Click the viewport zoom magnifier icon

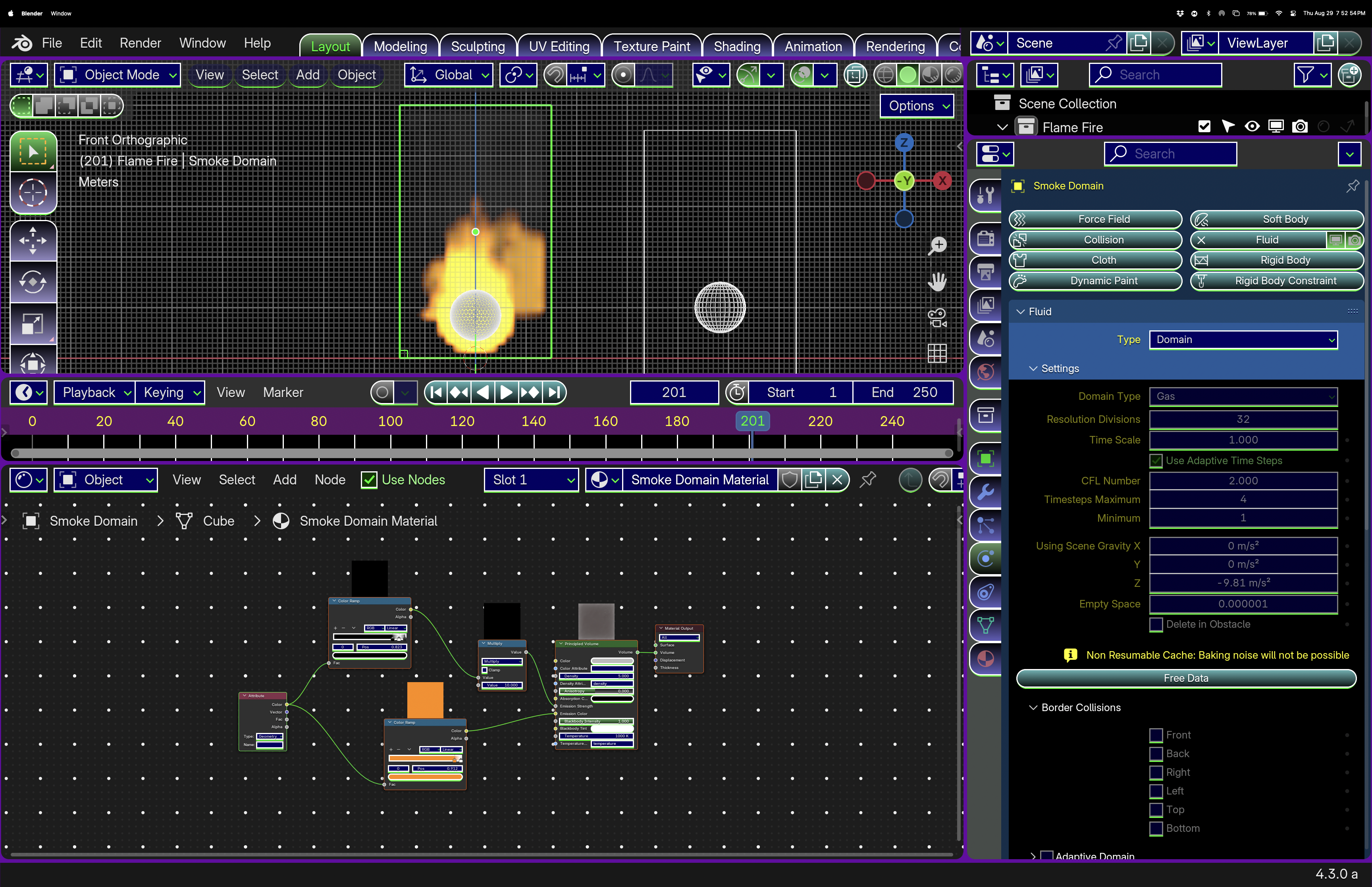(937, 246)
